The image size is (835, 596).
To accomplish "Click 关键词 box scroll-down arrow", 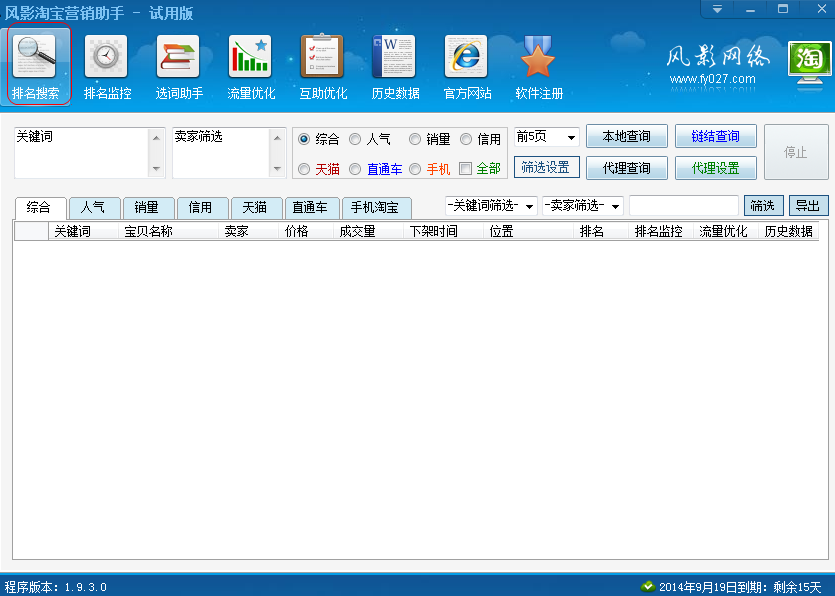I will [x=156, y=168].
